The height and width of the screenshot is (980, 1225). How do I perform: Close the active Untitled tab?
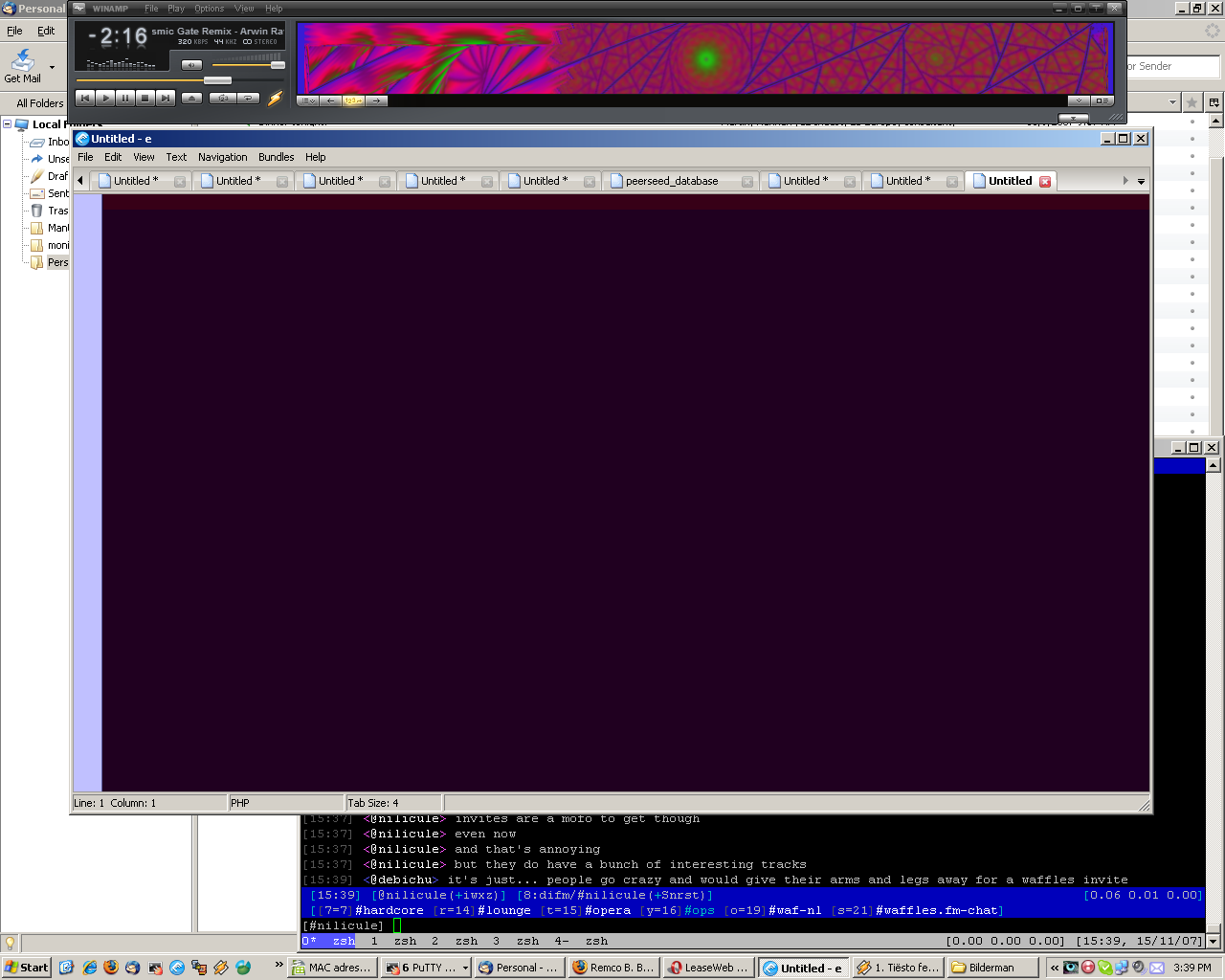point(1045,181)
